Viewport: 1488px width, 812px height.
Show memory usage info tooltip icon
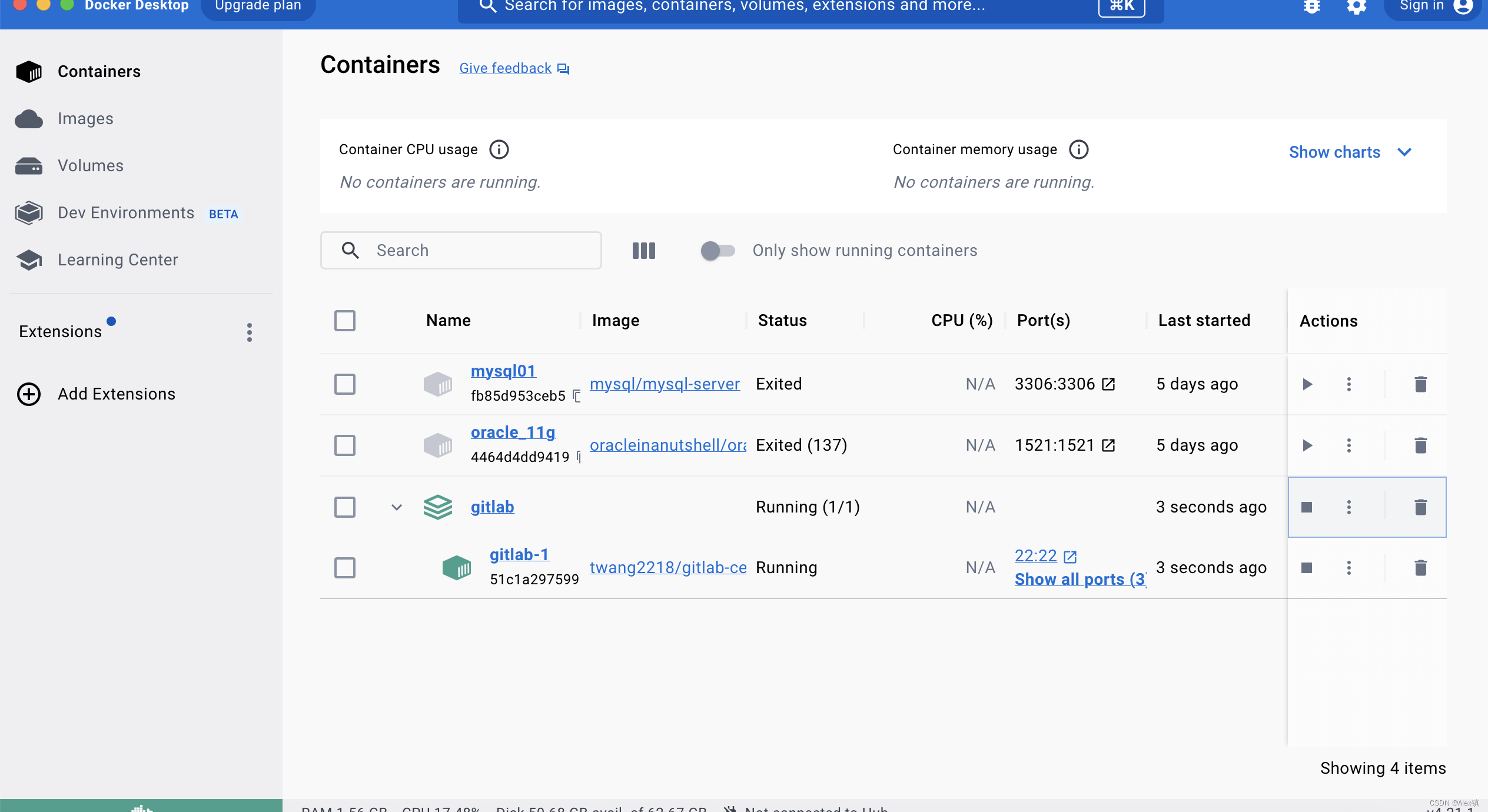point(1079,149)
